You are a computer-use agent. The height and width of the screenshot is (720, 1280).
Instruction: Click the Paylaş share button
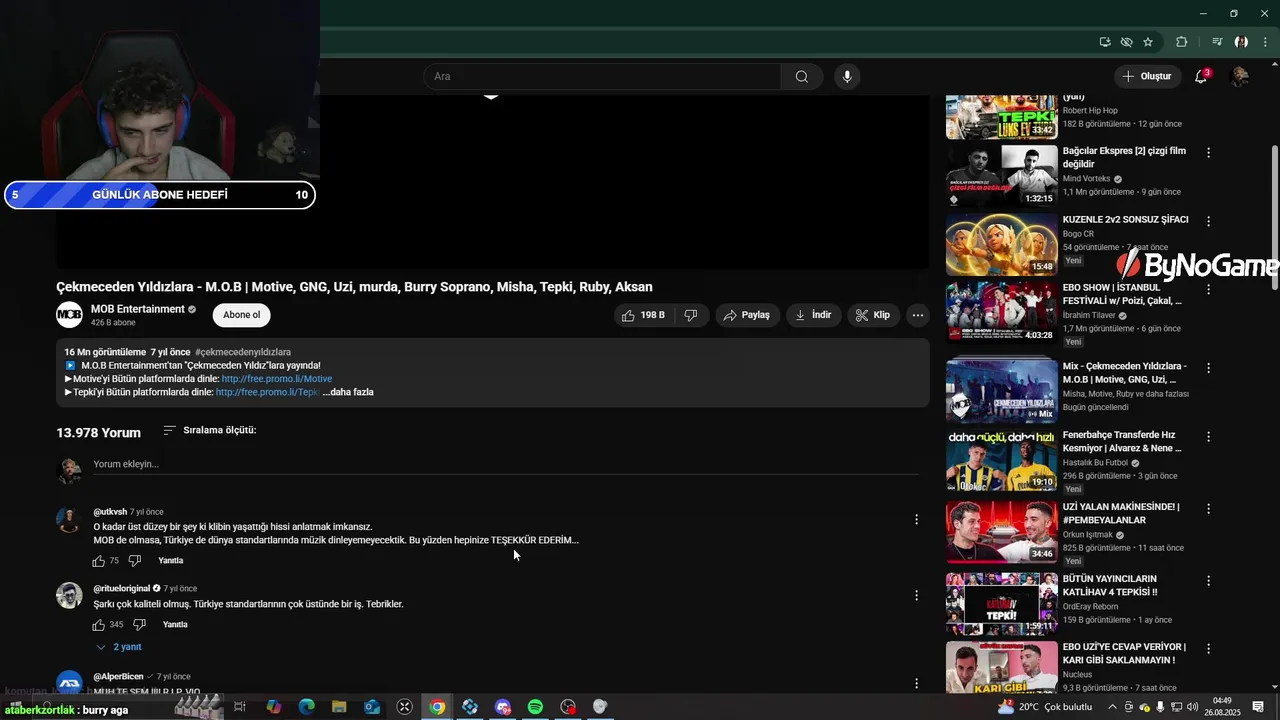(747, 315)
